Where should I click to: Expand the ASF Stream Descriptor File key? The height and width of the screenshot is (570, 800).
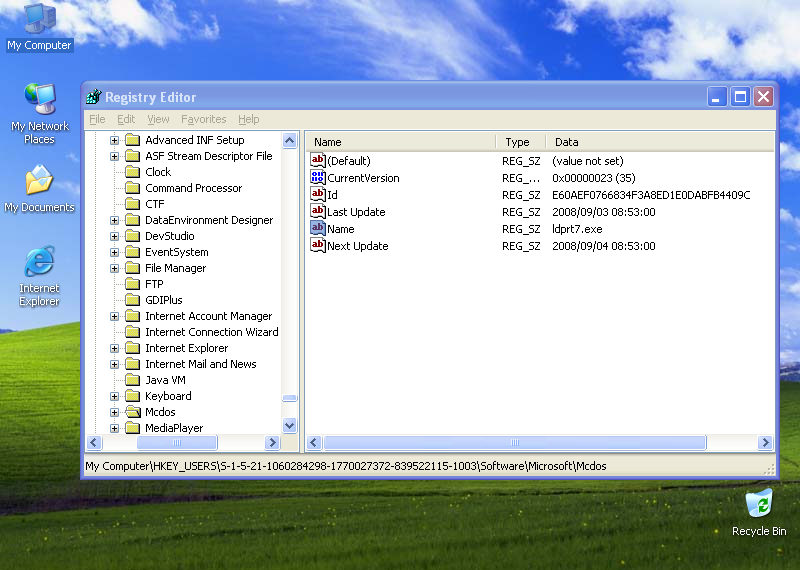(x=114, y=156)
